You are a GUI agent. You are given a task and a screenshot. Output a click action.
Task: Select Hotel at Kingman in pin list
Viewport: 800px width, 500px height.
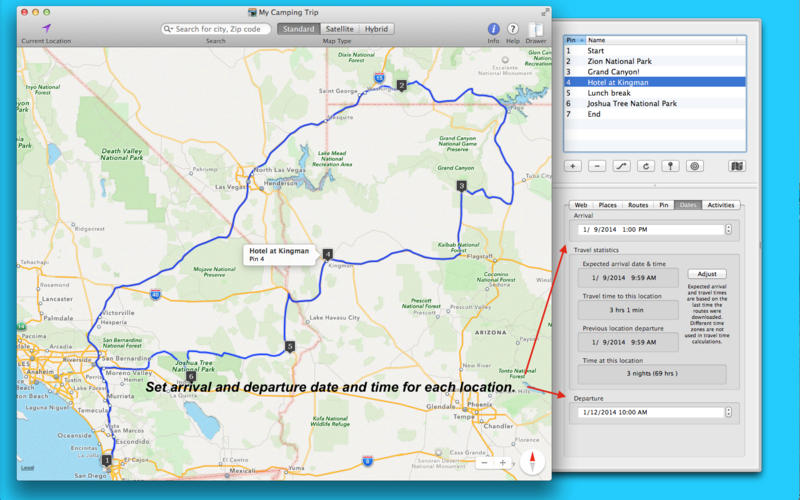click(655, 82)
